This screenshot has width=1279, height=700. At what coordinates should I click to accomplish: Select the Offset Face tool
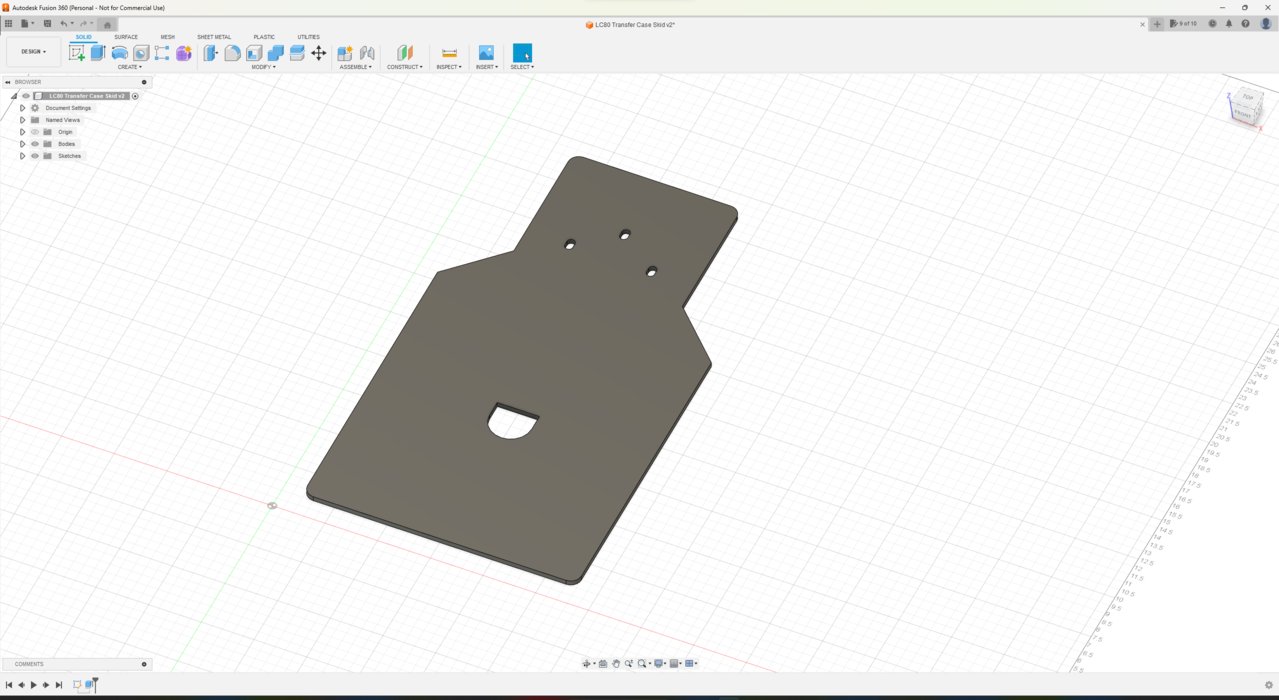pyautogui.click(x=297, y=53)
